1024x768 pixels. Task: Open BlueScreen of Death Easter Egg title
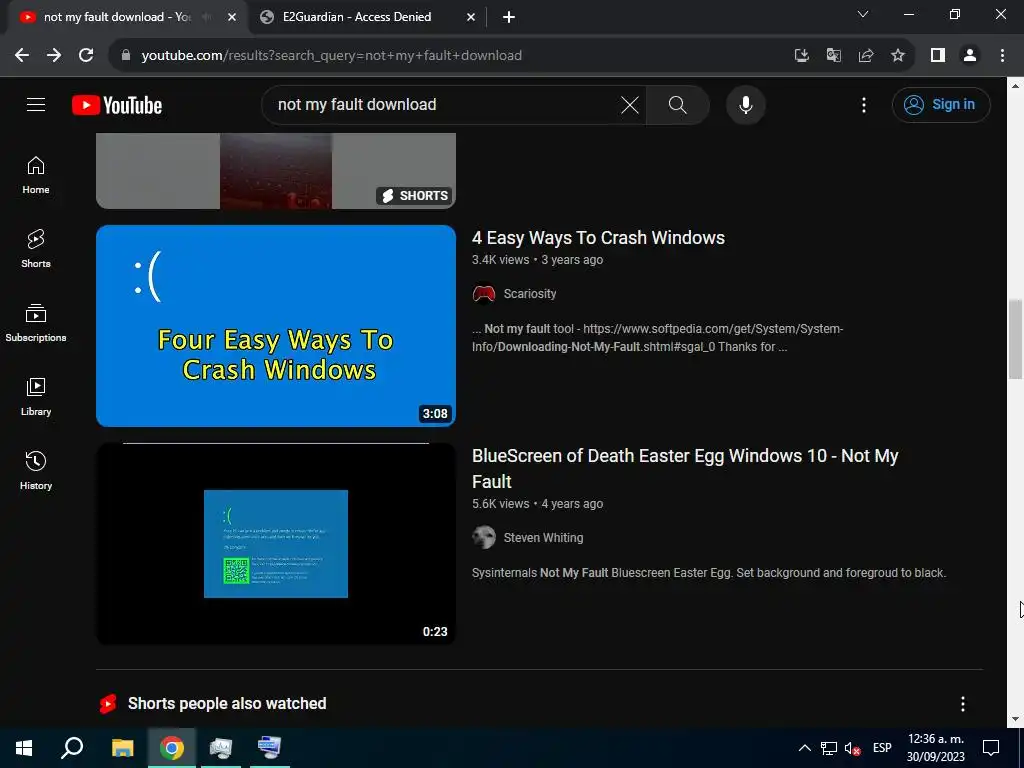point(685,468)
